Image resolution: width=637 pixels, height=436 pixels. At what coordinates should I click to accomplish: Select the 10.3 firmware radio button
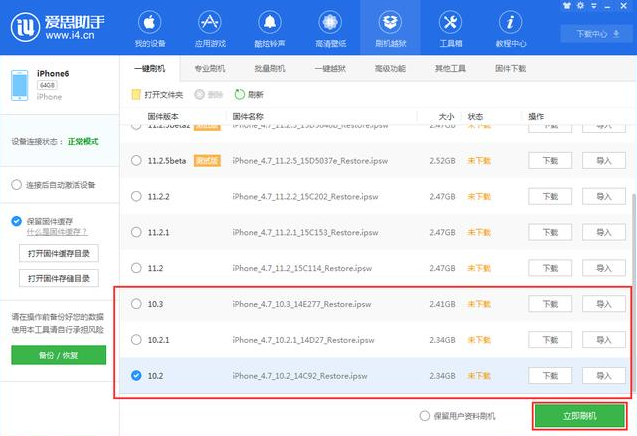click(x=136, y=304)
